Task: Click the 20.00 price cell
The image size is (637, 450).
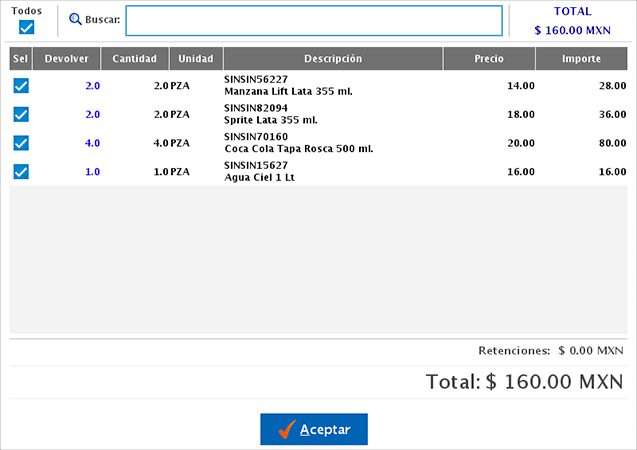Action: [x=521, y=143]
